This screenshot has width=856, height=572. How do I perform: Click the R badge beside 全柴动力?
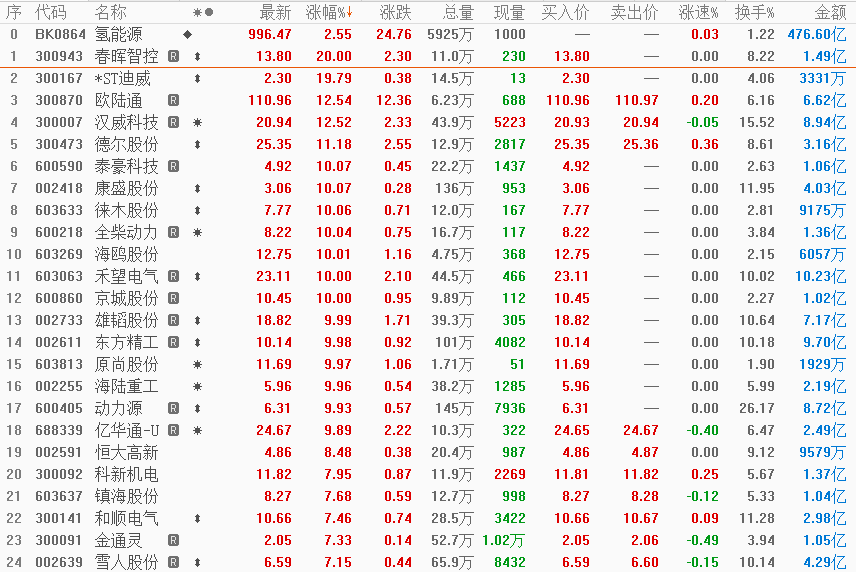click(x=174, y=233)
